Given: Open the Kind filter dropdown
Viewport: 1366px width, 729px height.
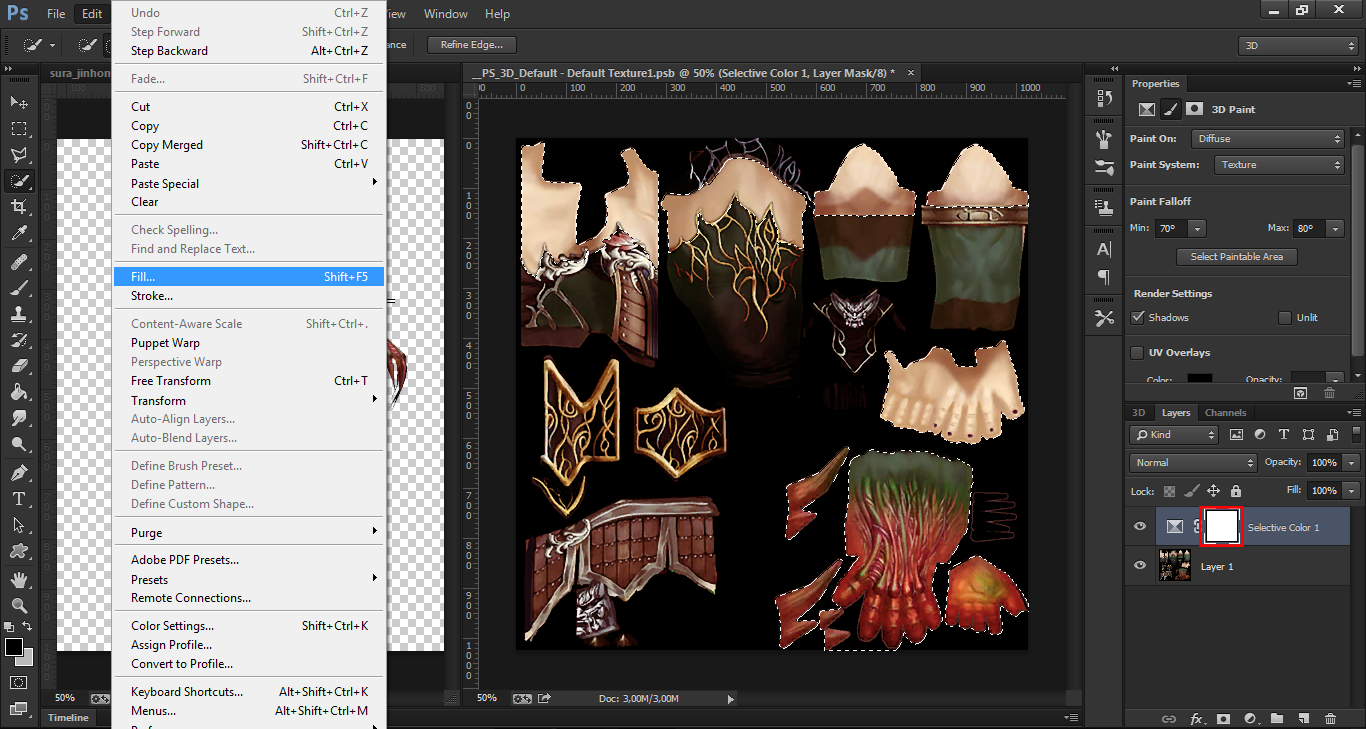Looking at the screenshot, I should (1174, 435).
